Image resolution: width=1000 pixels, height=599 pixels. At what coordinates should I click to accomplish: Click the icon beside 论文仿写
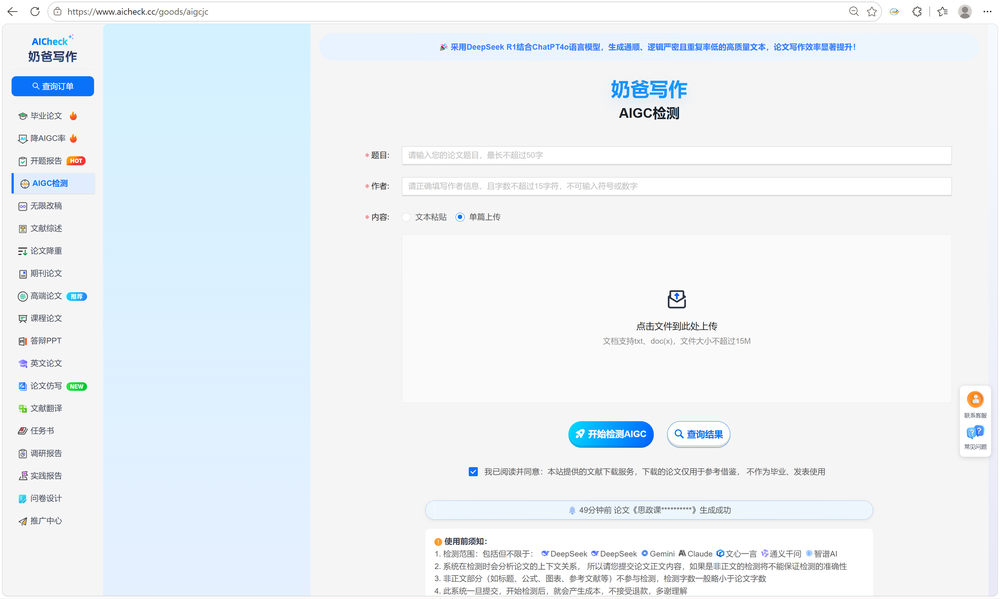click(x=23, y=386)
